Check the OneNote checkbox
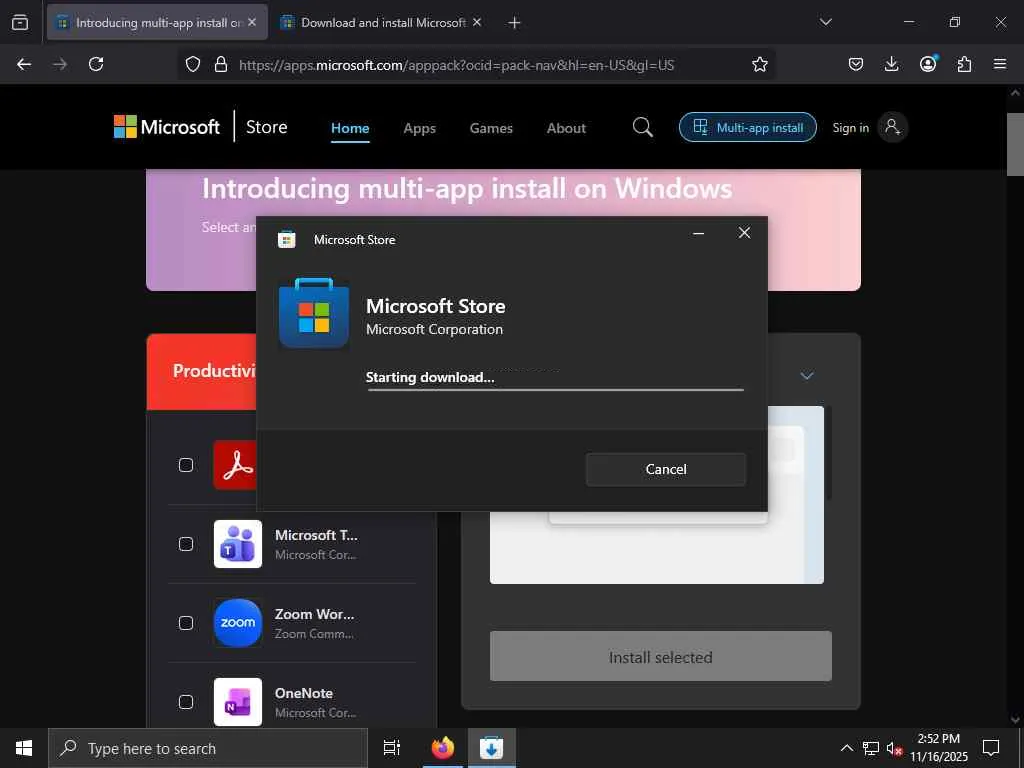This screenshot has height=768, width=1024. coord(186,702)
